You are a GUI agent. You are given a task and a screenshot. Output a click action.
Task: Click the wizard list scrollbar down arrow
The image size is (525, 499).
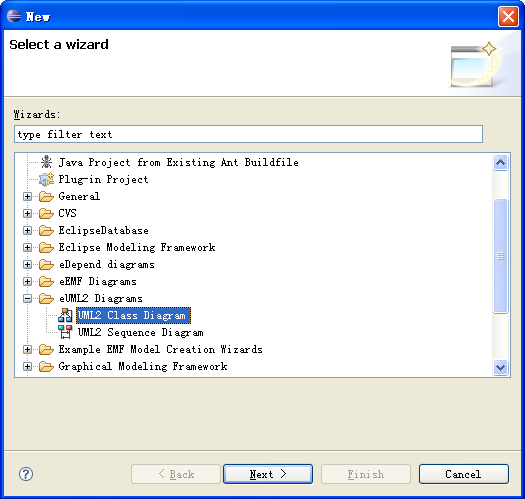click(501, 367)
